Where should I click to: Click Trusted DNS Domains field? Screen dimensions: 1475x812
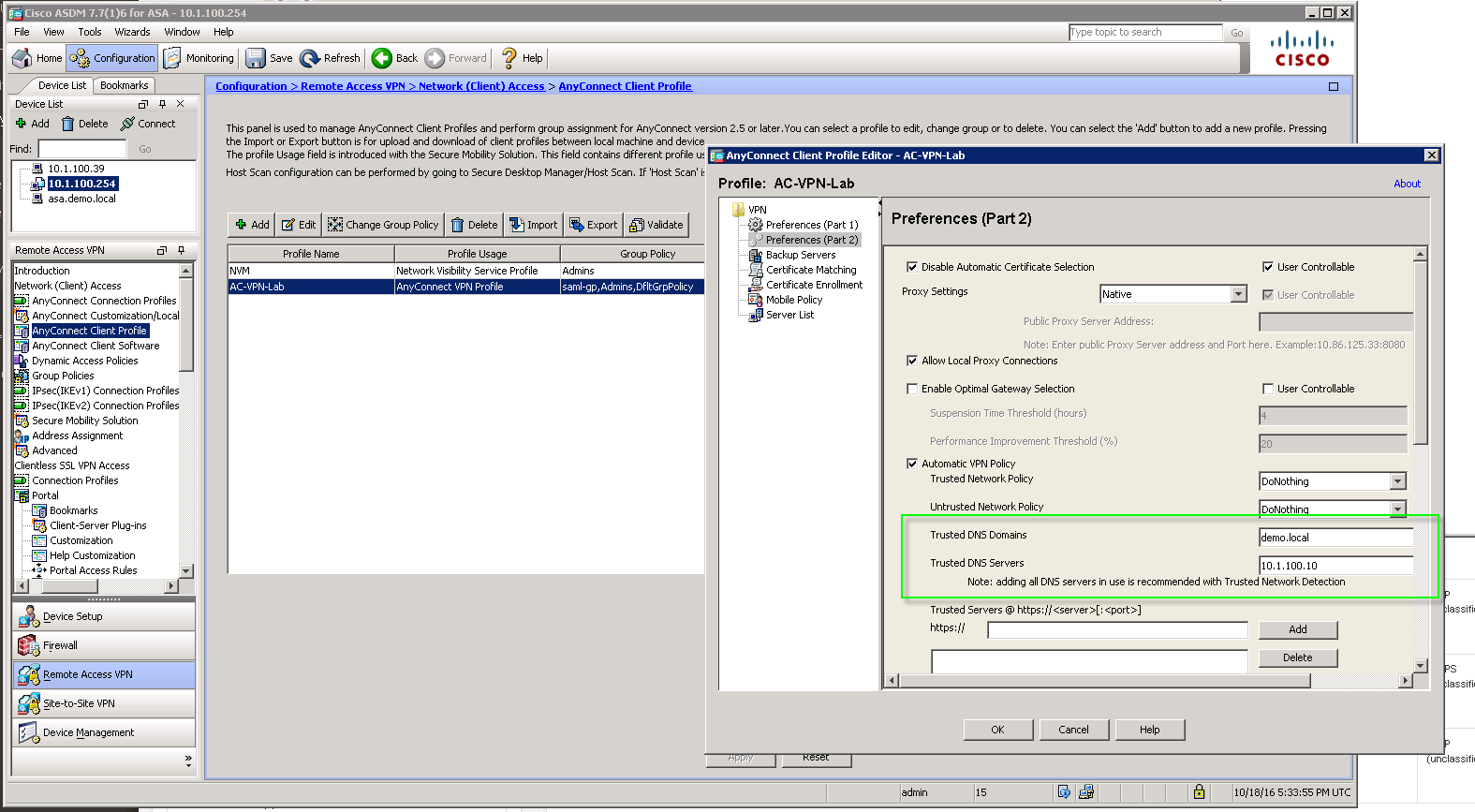1335,538
